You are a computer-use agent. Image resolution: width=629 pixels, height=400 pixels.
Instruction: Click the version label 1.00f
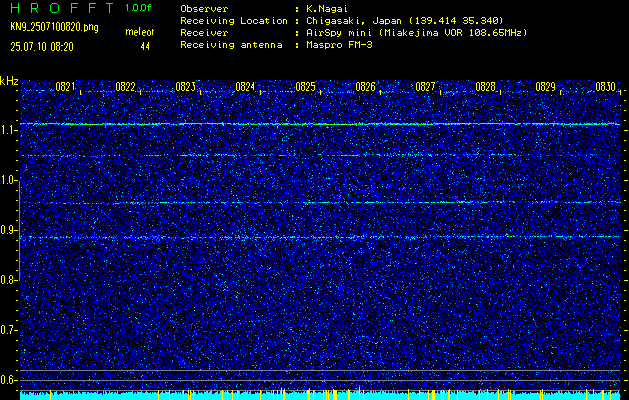coord(138,8)
